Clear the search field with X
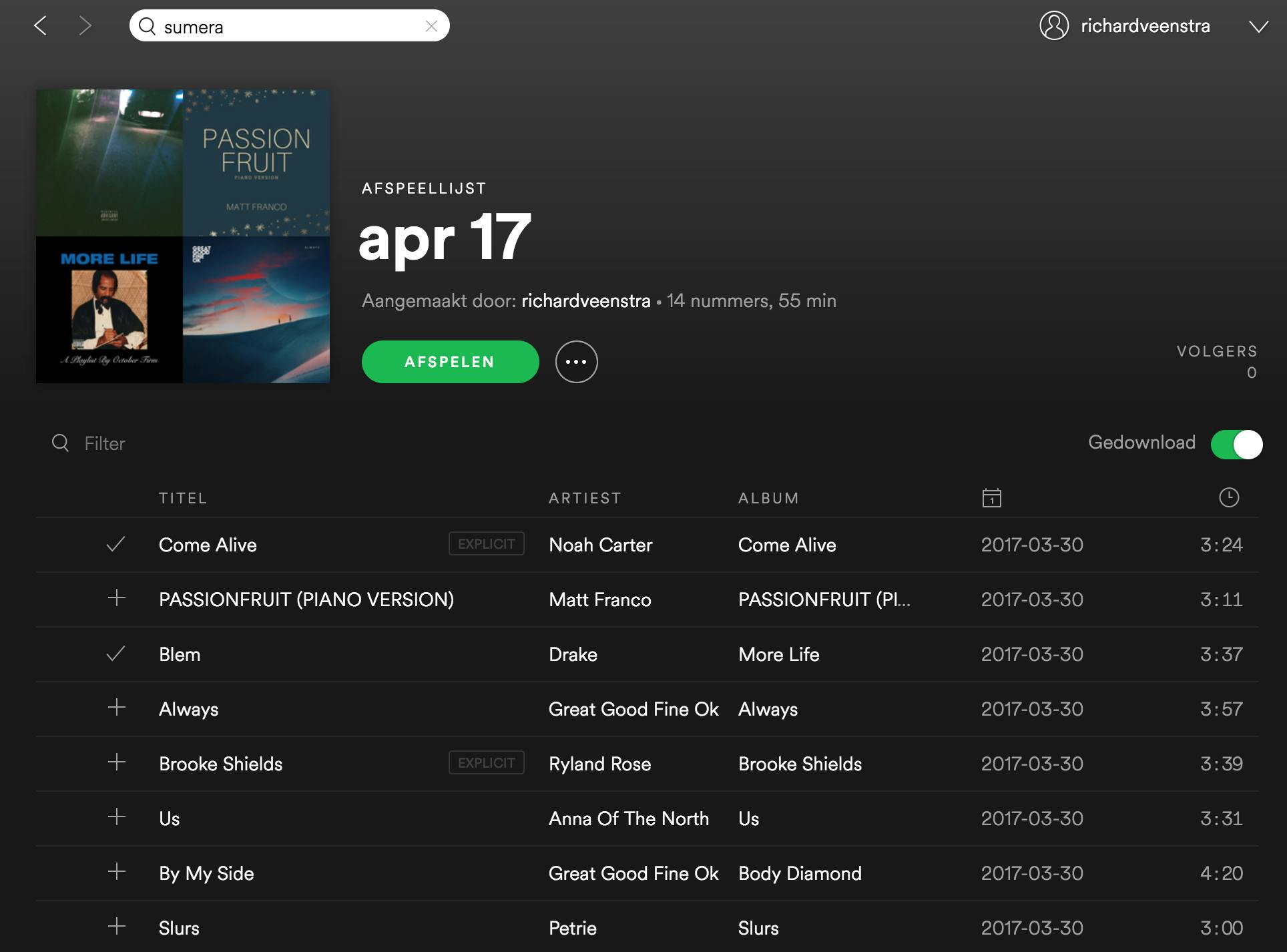1287x952 pixels. pyautogui.click(x=431, y=26)
